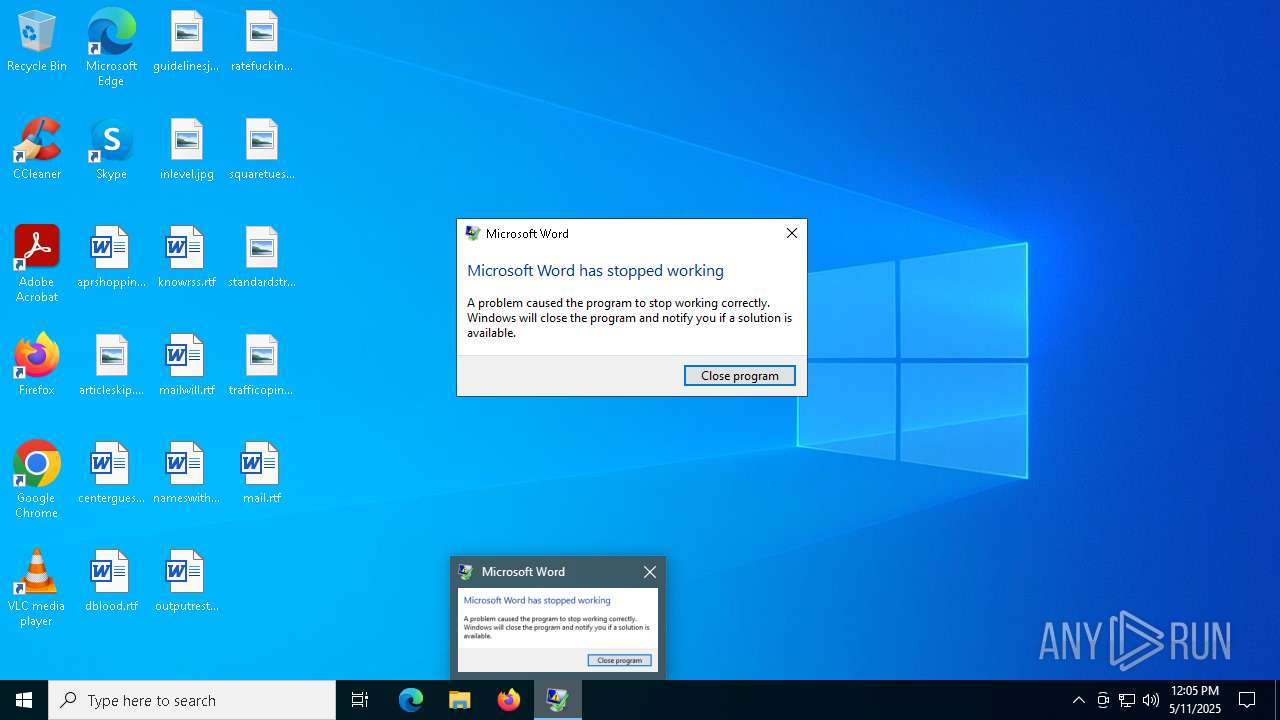Select the VLC media player shortcut
Image resolution: width=1280 pixels, height=720 pixels.
(x=37, y=587)
